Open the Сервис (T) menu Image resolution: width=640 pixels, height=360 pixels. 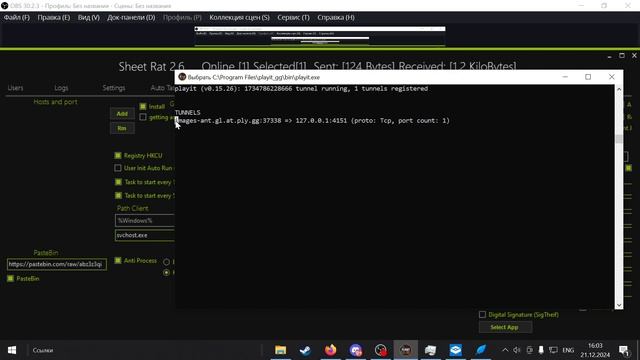[x=293, y=18]
